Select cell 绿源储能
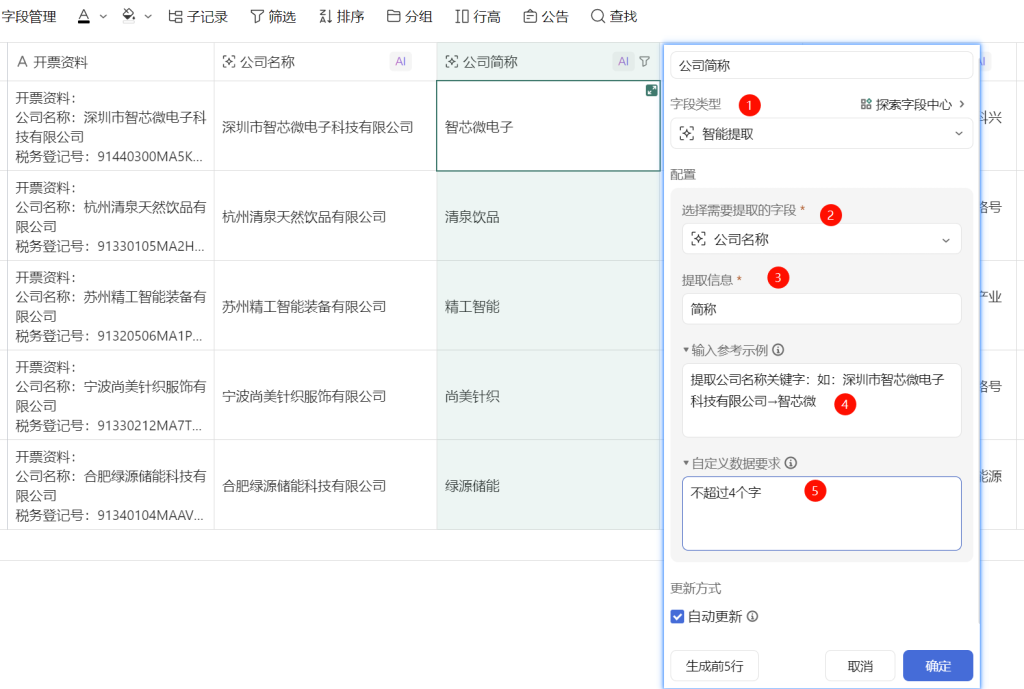Viewport: 1024px width, 689px height. 549,485
